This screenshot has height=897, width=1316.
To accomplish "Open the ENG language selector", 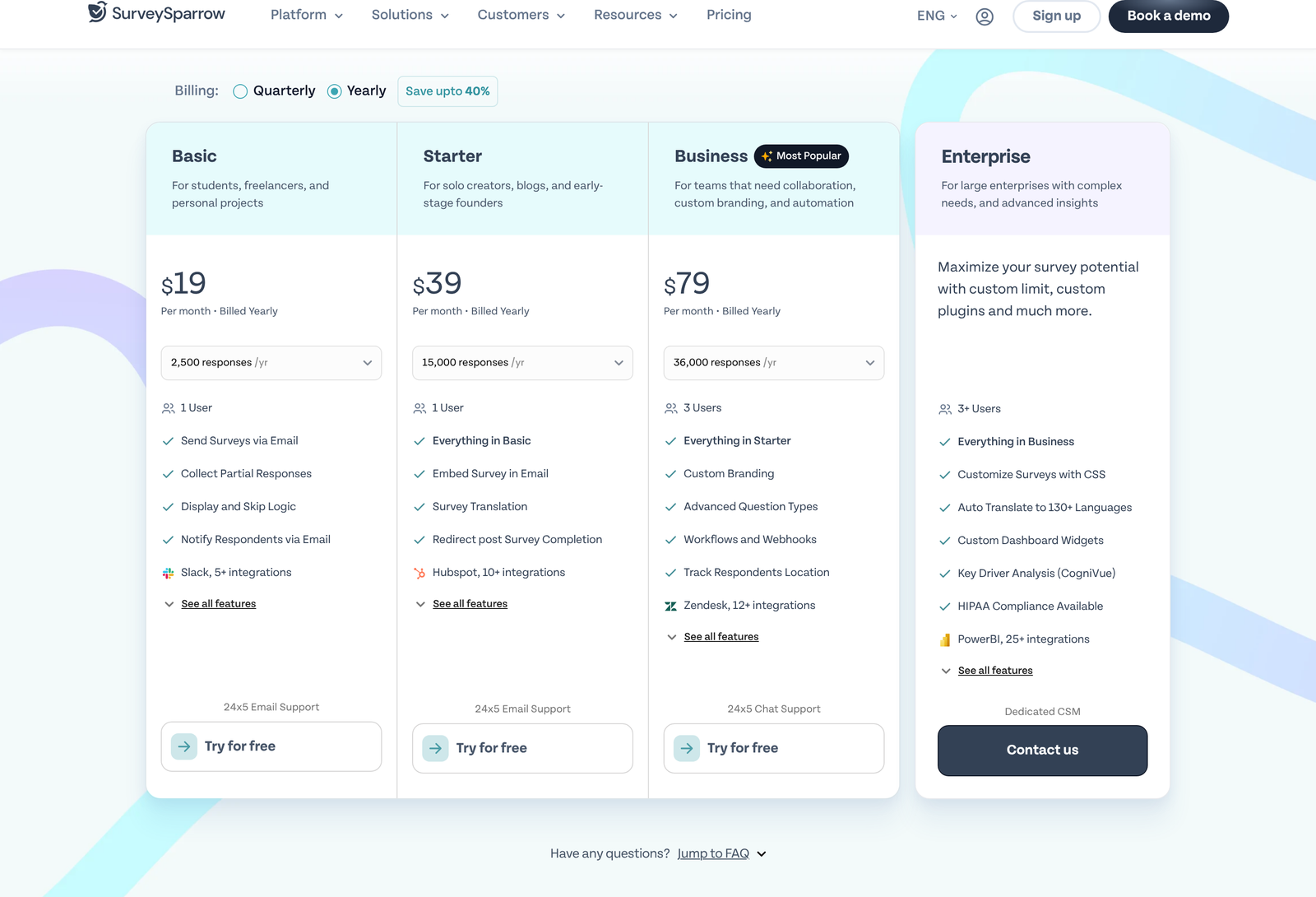I will (x=937, y=16).
